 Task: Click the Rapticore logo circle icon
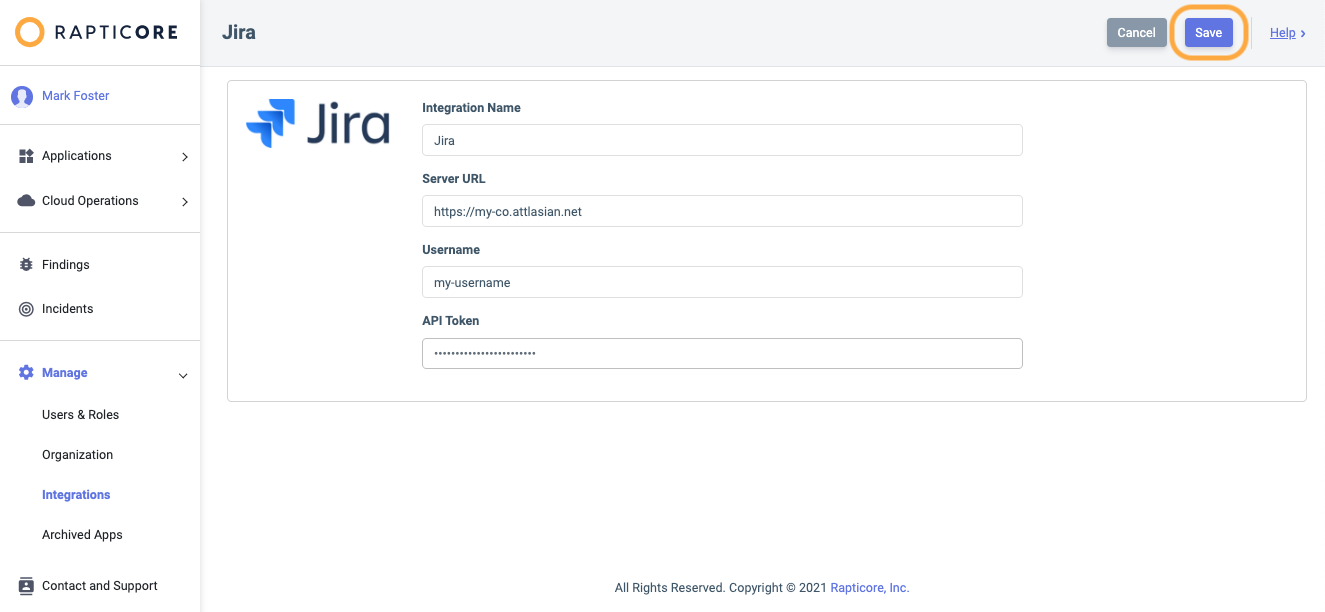click(x=30, y=32)
